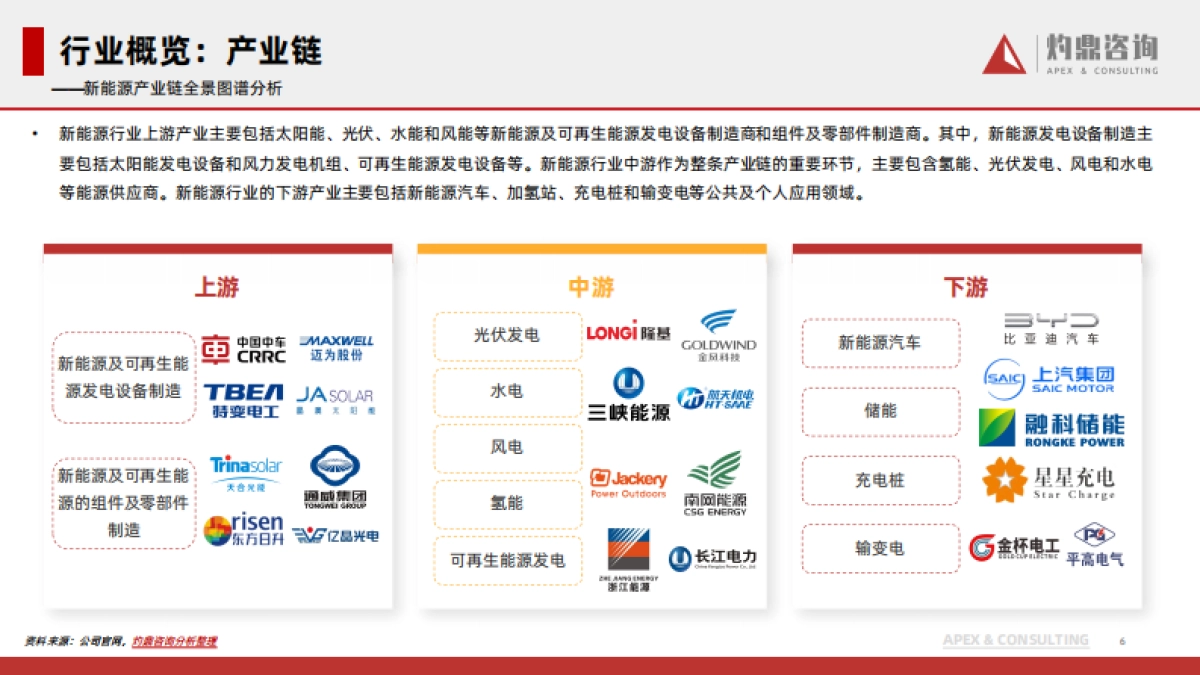The height and width of the screenshot is (675, 1200).
Task: Select the 光伏发电 dashed box
Action: click(x=505, y=336)
